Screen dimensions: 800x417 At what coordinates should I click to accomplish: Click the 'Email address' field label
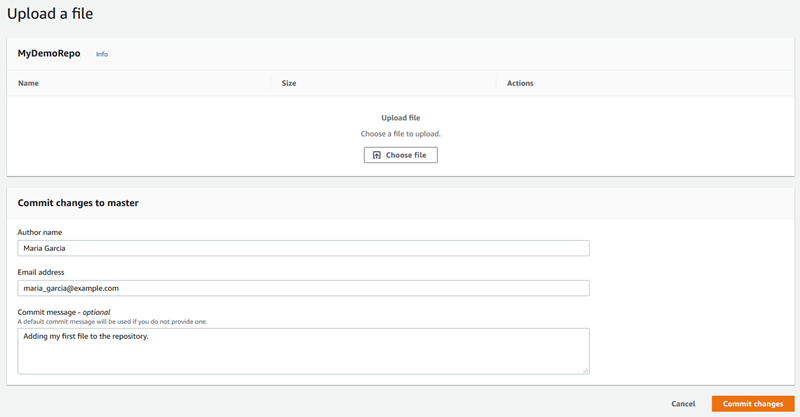click(x=43, y=272)
